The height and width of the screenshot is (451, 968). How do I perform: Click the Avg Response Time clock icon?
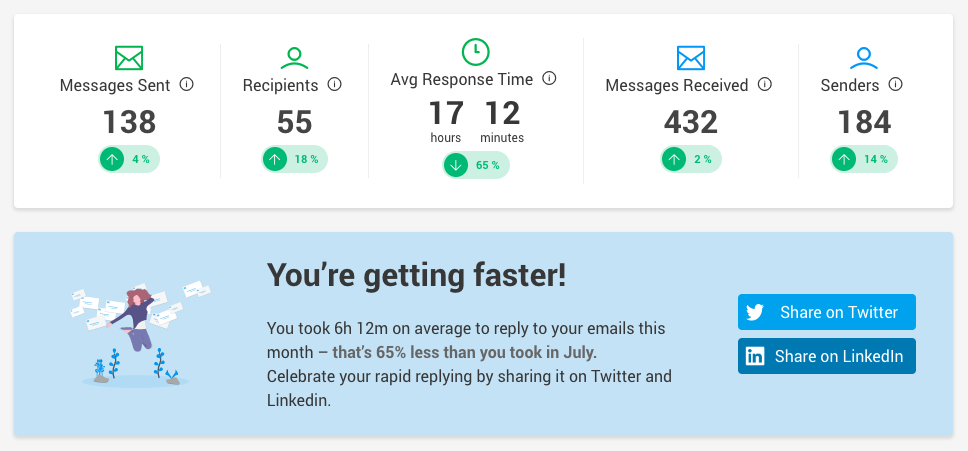pyautogui.click(x=475, y=51)
